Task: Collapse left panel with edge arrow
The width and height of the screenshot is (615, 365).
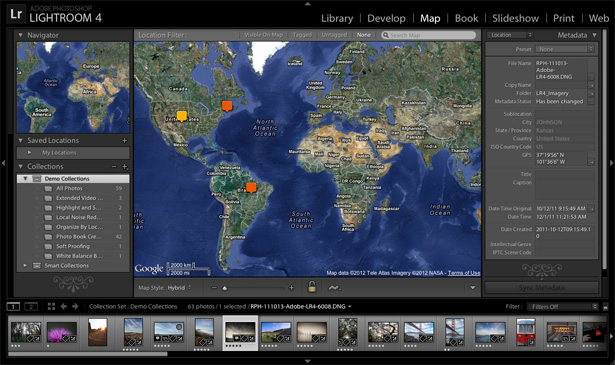Action: (3, 163)
